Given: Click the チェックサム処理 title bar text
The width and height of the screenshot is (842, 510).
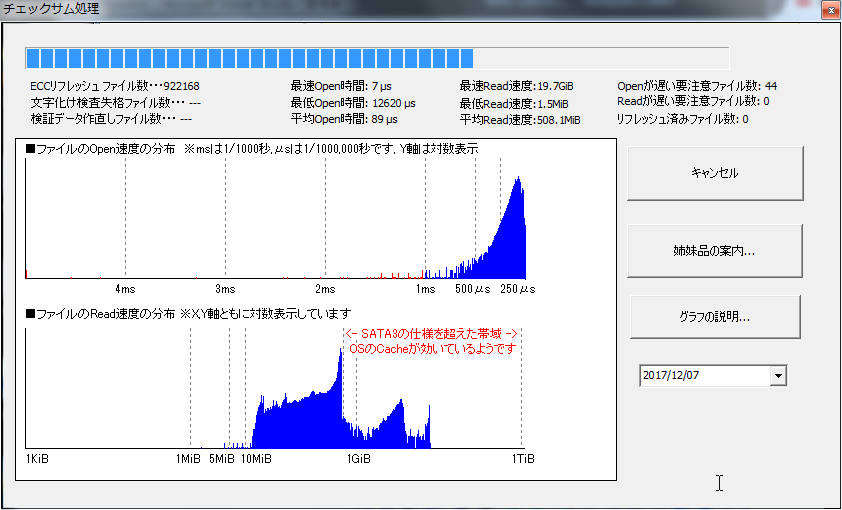Looking at the screenshot, I should click(x=51, y=9).
